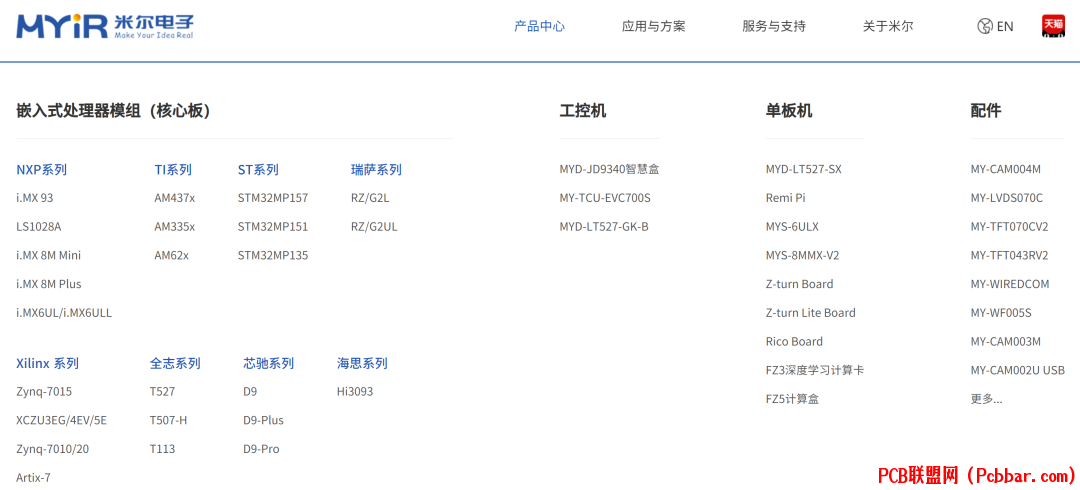
Task: Select D9-Pro module
Action: point(261,449)
